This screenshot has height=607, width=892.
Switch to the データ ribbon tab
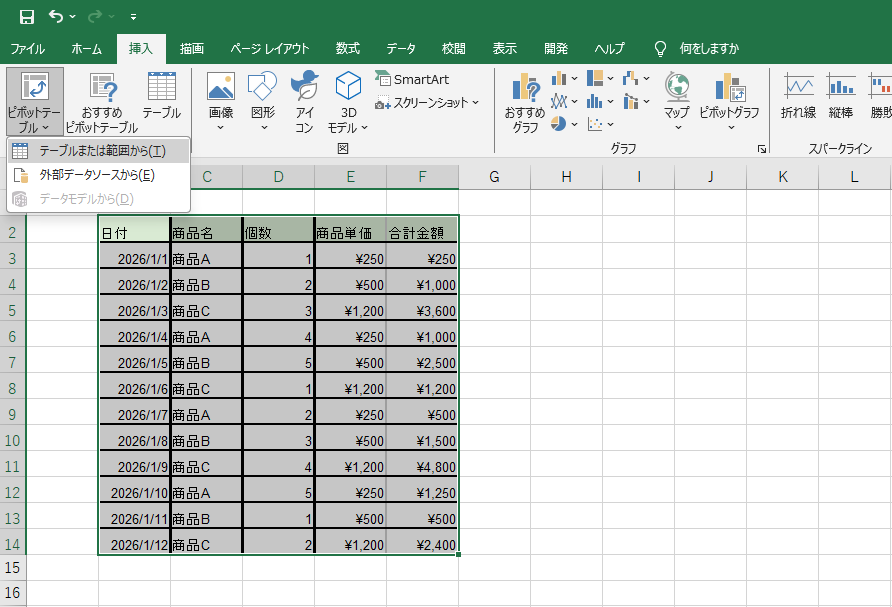pos(401,48)
